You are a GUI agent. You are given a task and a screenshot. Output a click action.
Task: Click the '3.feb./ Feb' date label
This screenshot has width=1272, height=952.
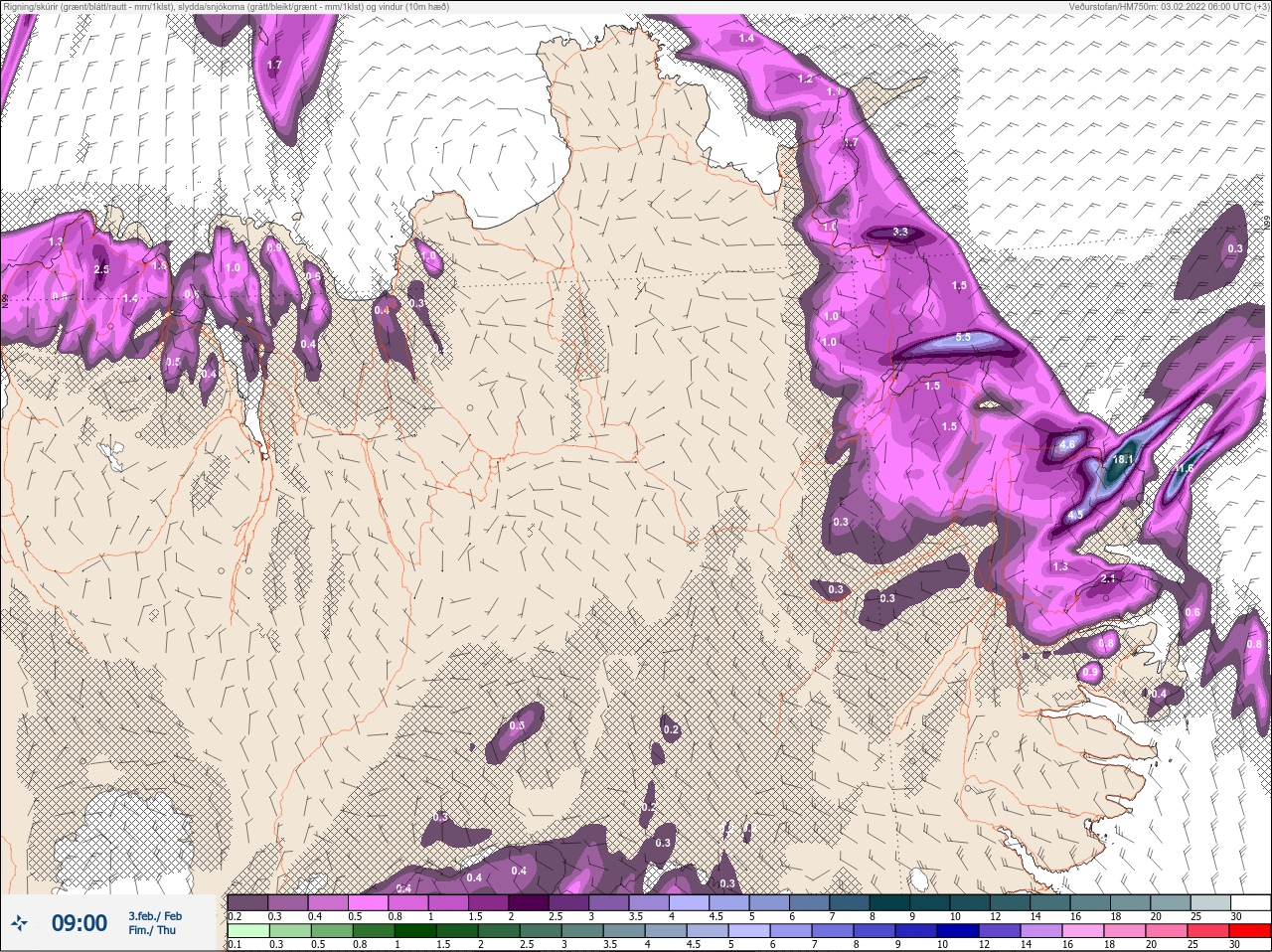155,915
